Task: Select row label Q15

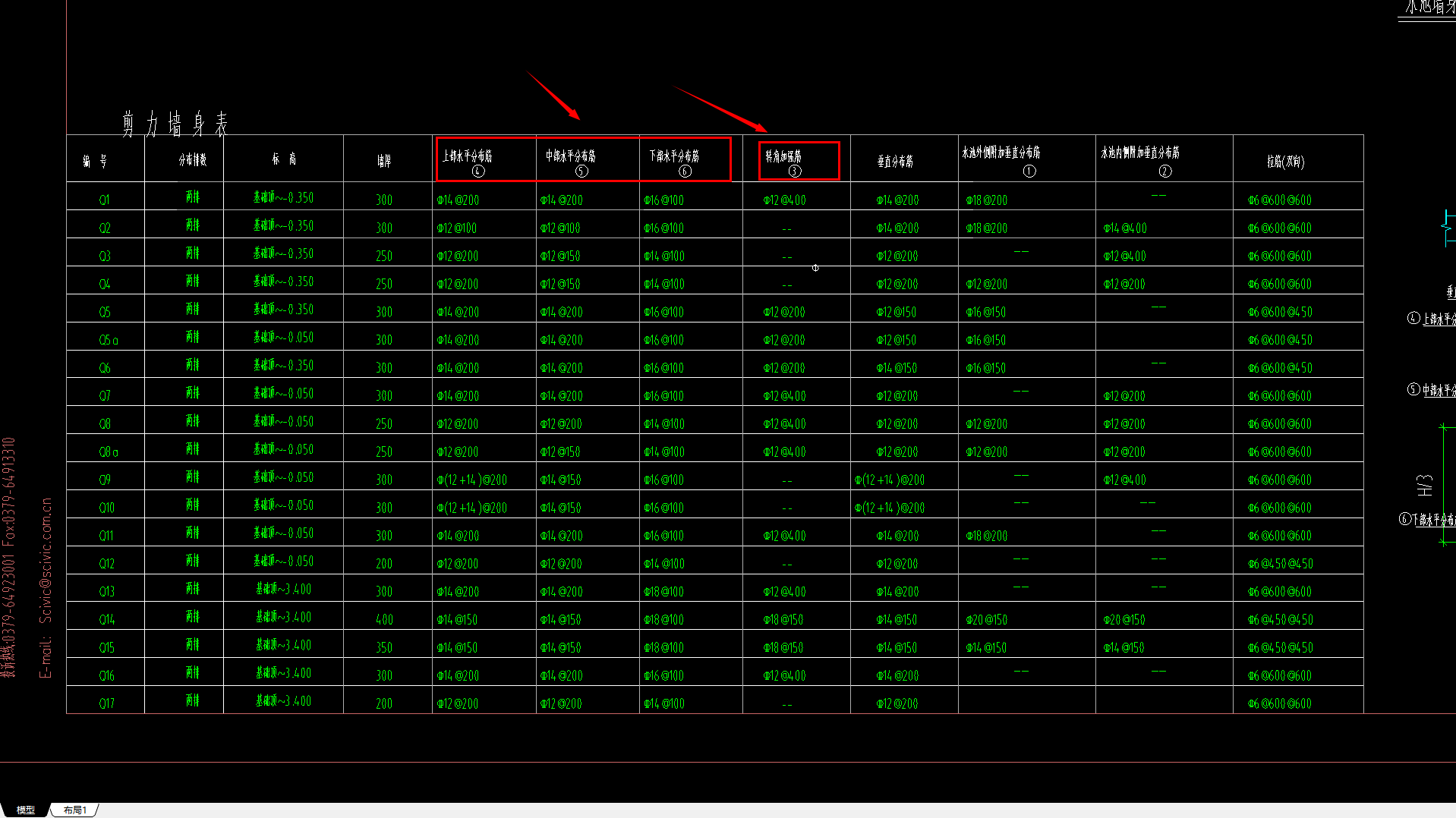Action: point(106,648)
